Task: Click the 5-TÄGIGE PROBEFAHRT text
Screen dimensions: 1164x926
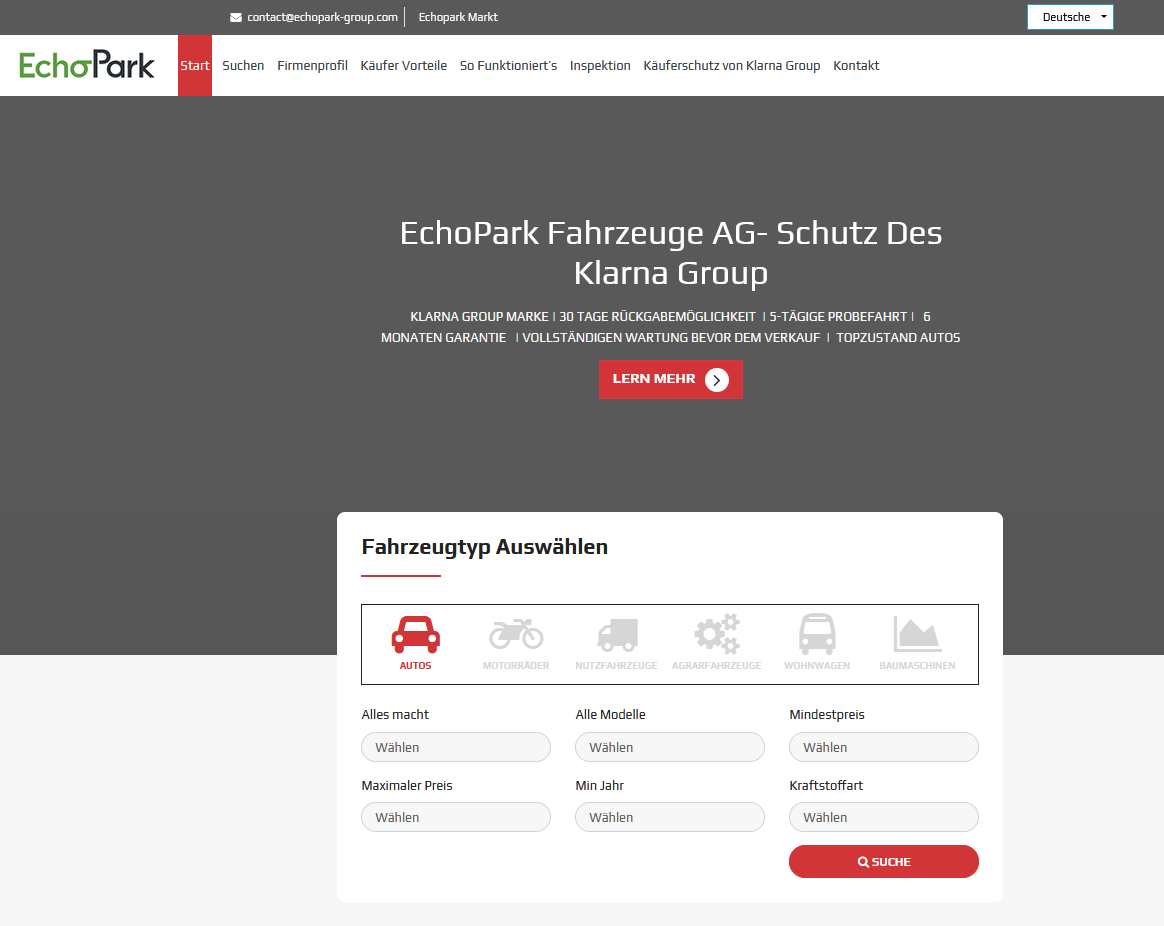Action: (x=838, y=316)
